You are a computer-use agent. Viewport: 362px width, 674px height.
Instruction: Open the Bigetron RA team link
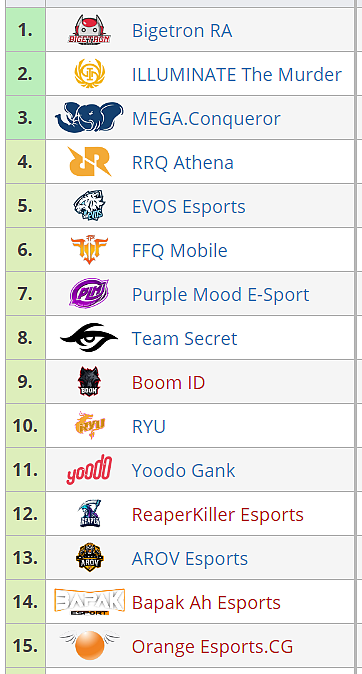pyautogui.click(x=182, y=31)
